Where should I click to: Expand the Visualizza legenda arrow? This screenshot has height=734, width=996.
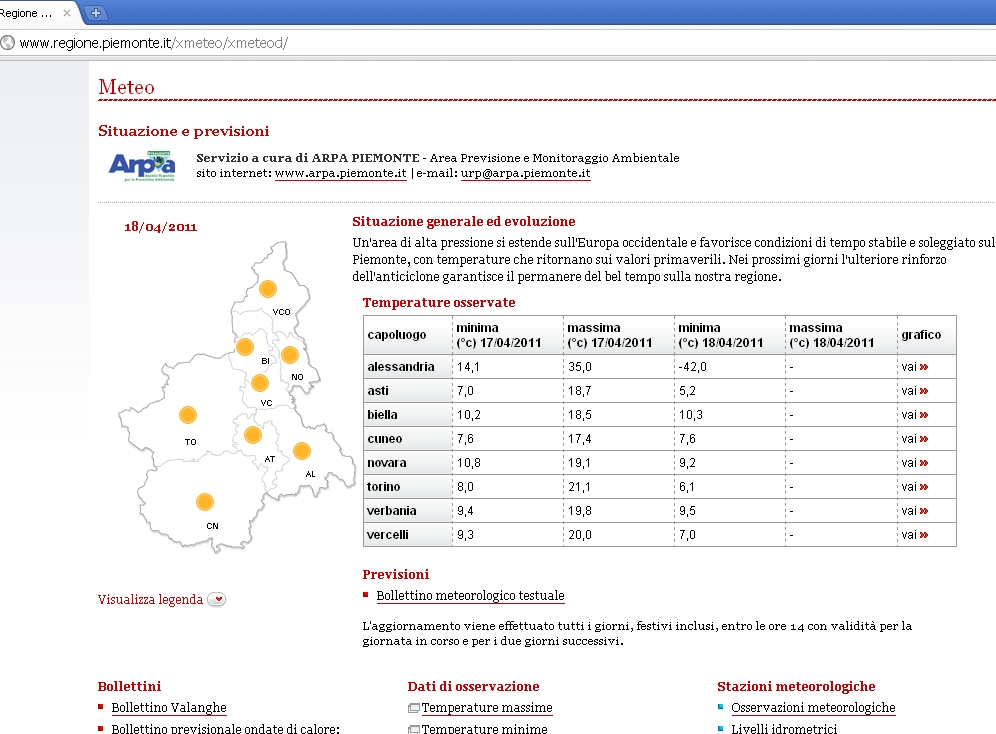click(x=217, y=600)
